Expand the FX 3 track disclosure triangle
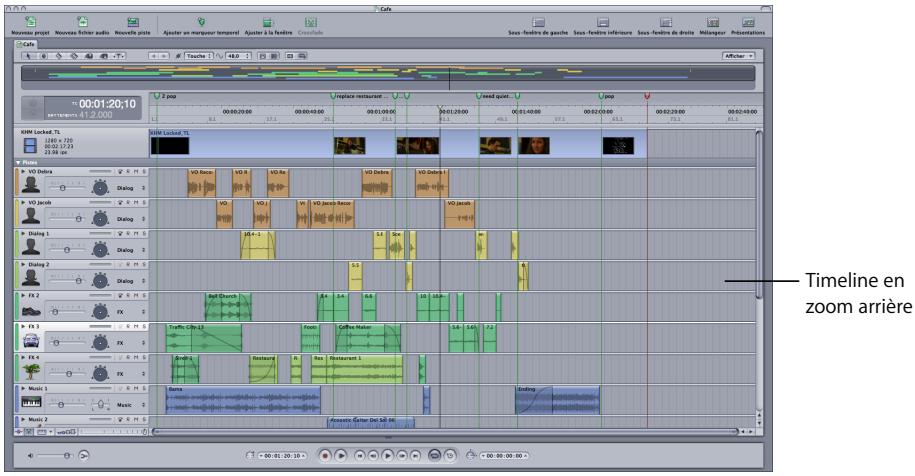Image resolution: width=915 pixels, height=476 pixels. tap(23, 326)
